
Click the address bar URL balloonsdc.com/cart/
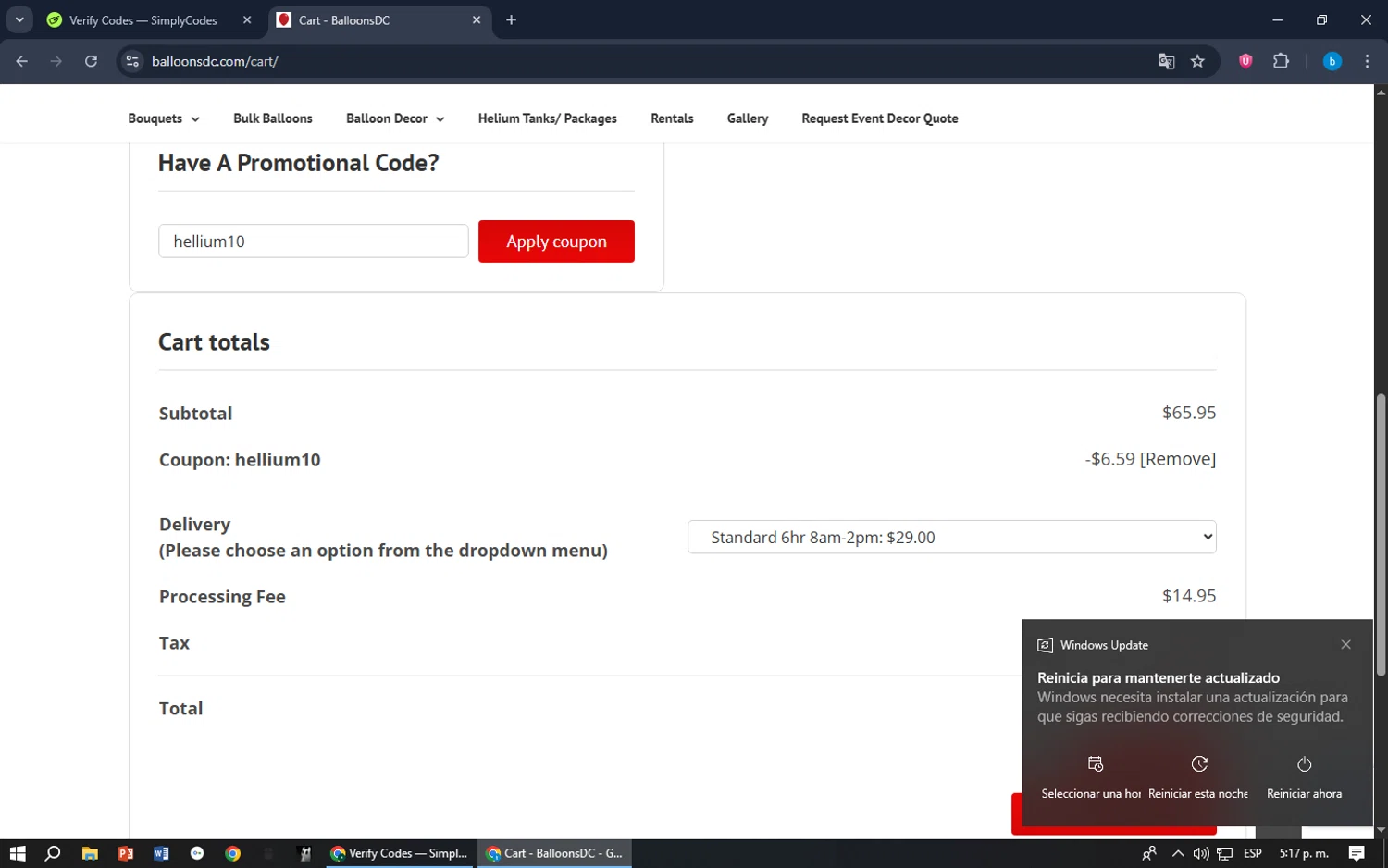(x=215, y=61)
